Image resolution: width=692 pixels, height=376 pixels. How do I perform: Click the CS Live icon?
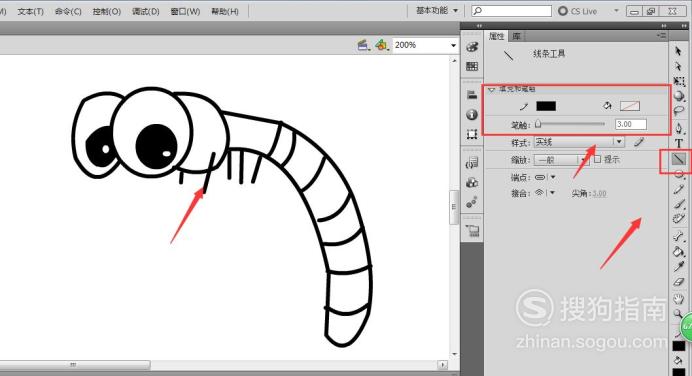(x=563, y=11)
